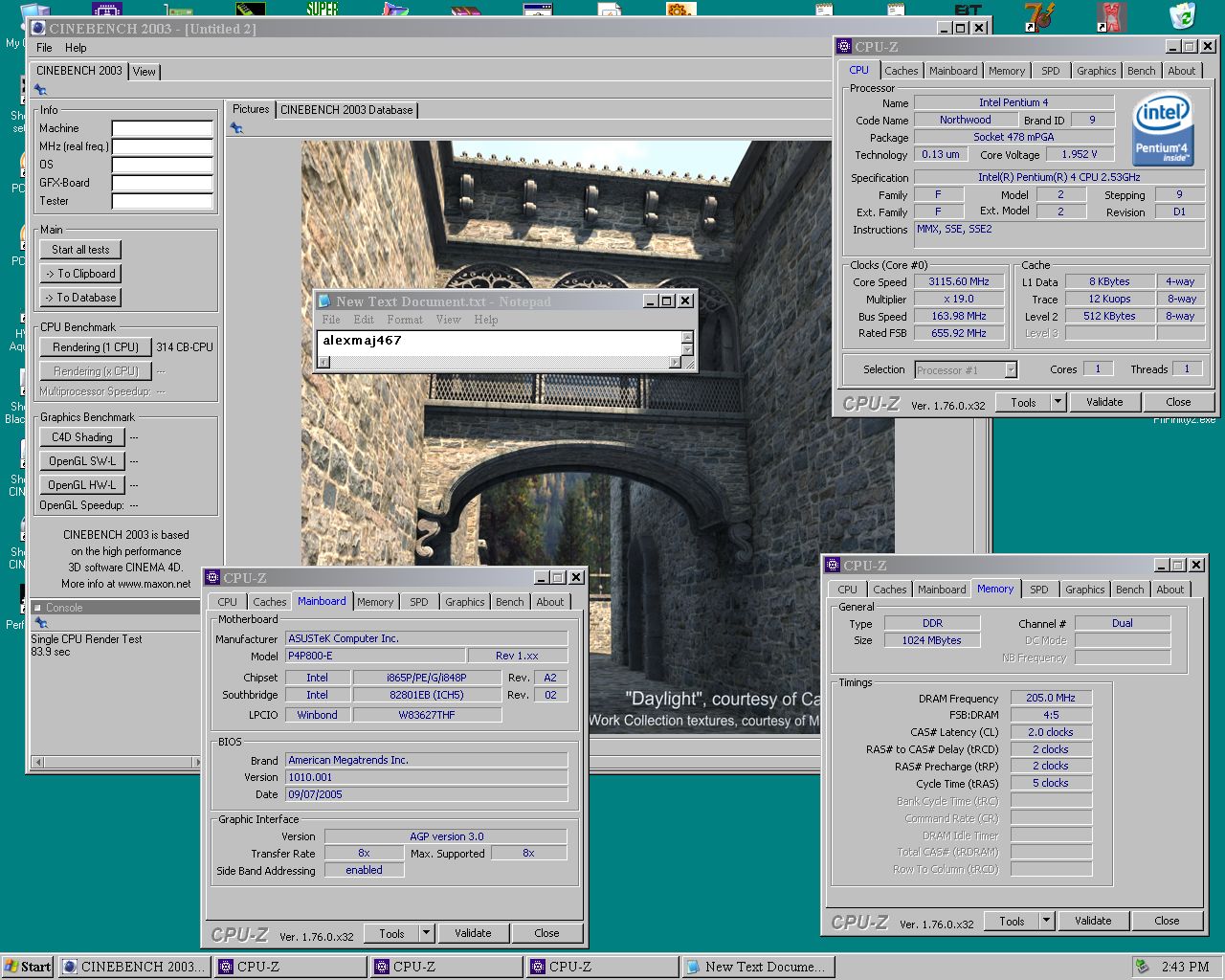Click Validate in the CPU-Z Memory window

pyautogui.click(x=1093, y=921)
